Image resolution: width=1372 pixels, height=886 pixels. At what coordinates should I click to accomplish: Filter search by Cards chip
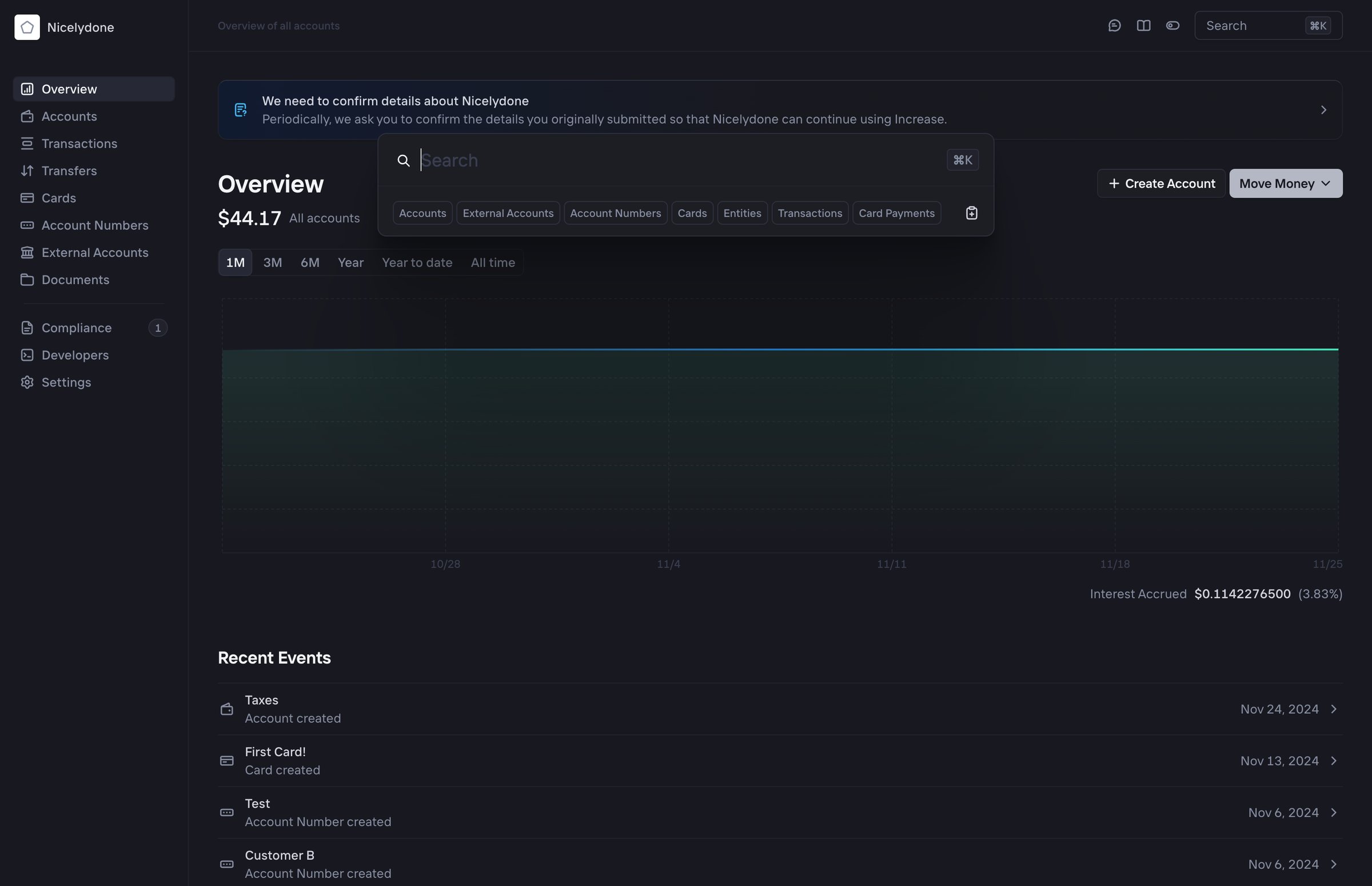coord(692,213)
